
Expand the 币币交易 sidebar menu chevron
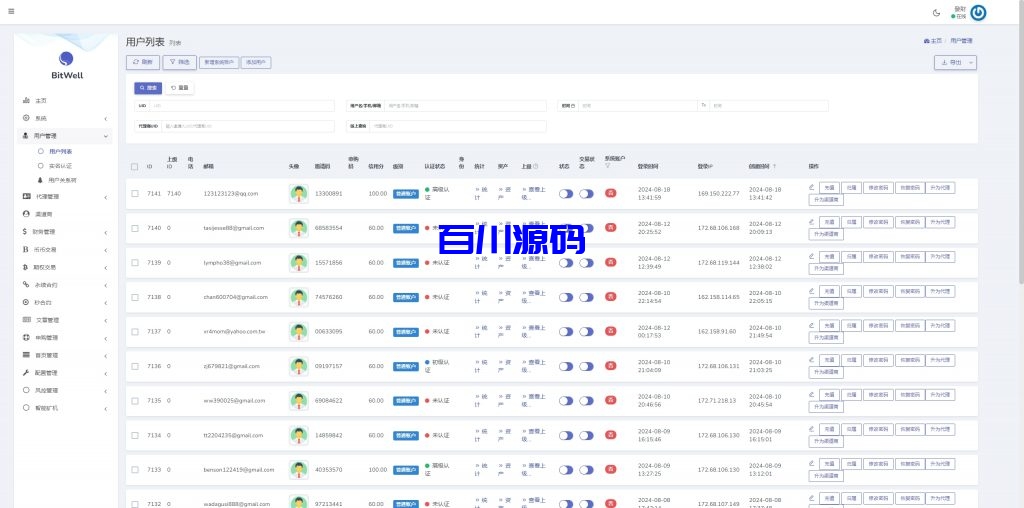click(106, 250)
